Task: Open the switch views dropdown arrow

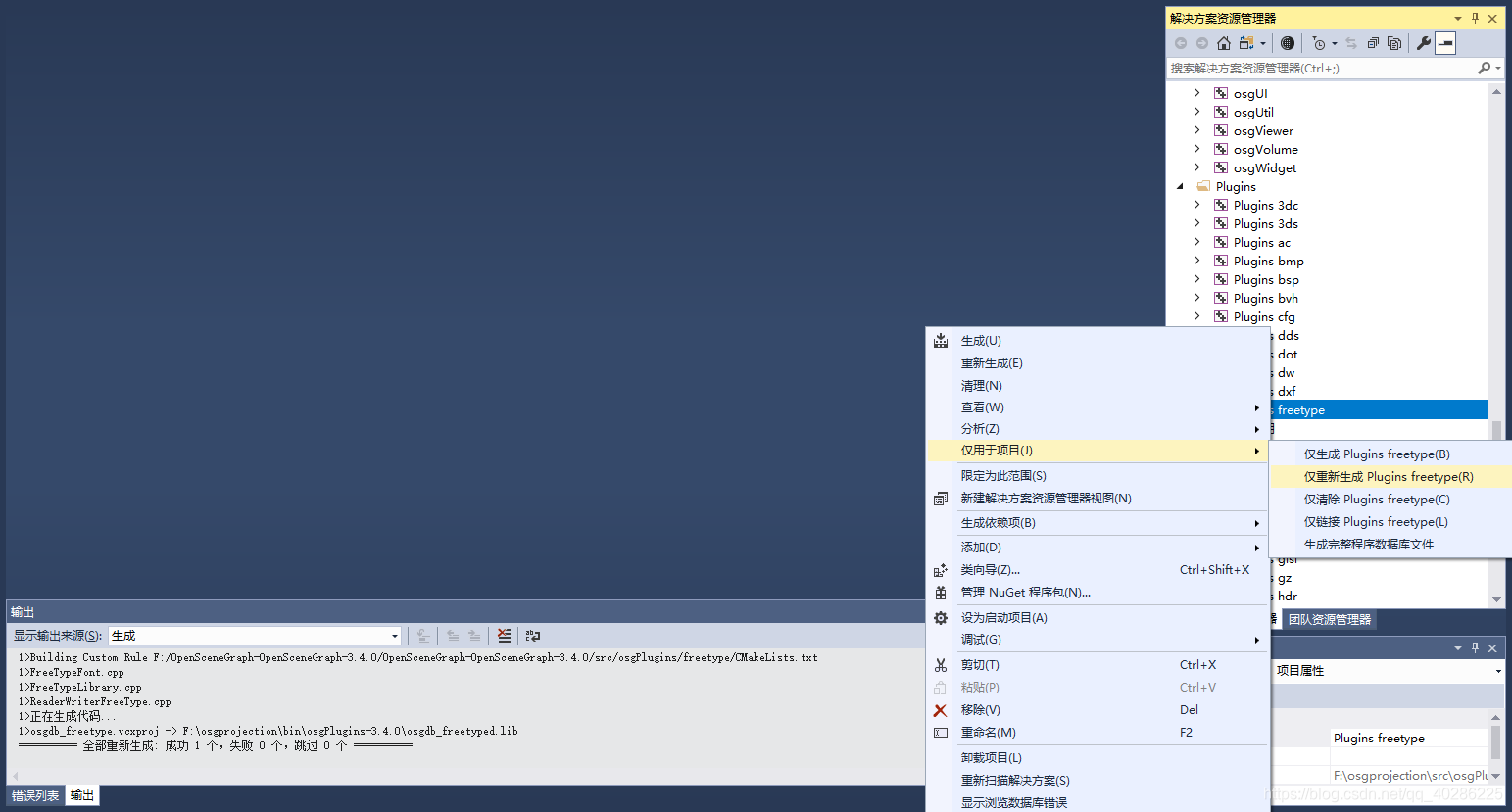Action: pos(1263,43)
